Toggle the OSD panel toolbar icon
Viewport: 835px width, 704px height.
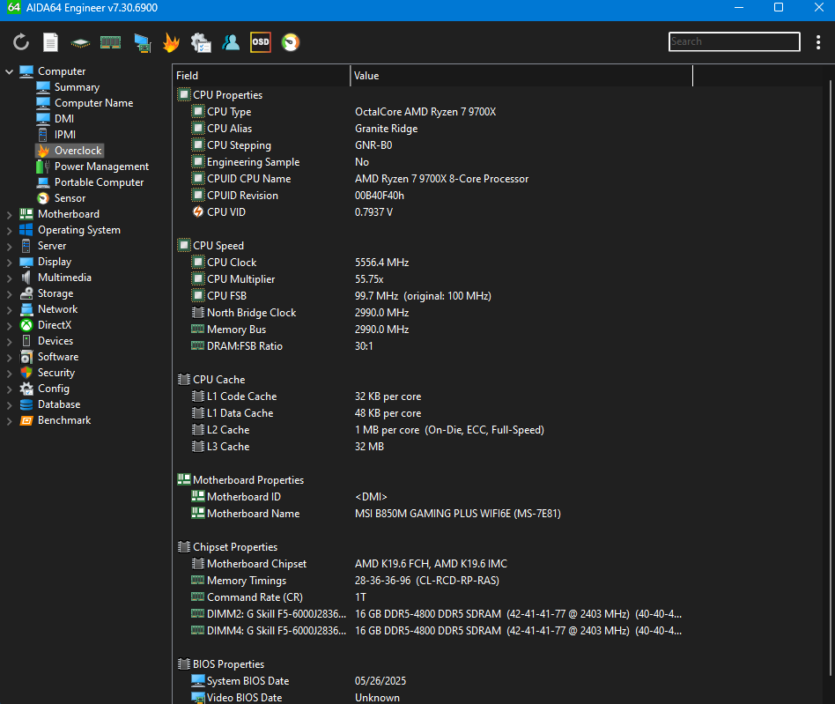(x=260, y=42)
